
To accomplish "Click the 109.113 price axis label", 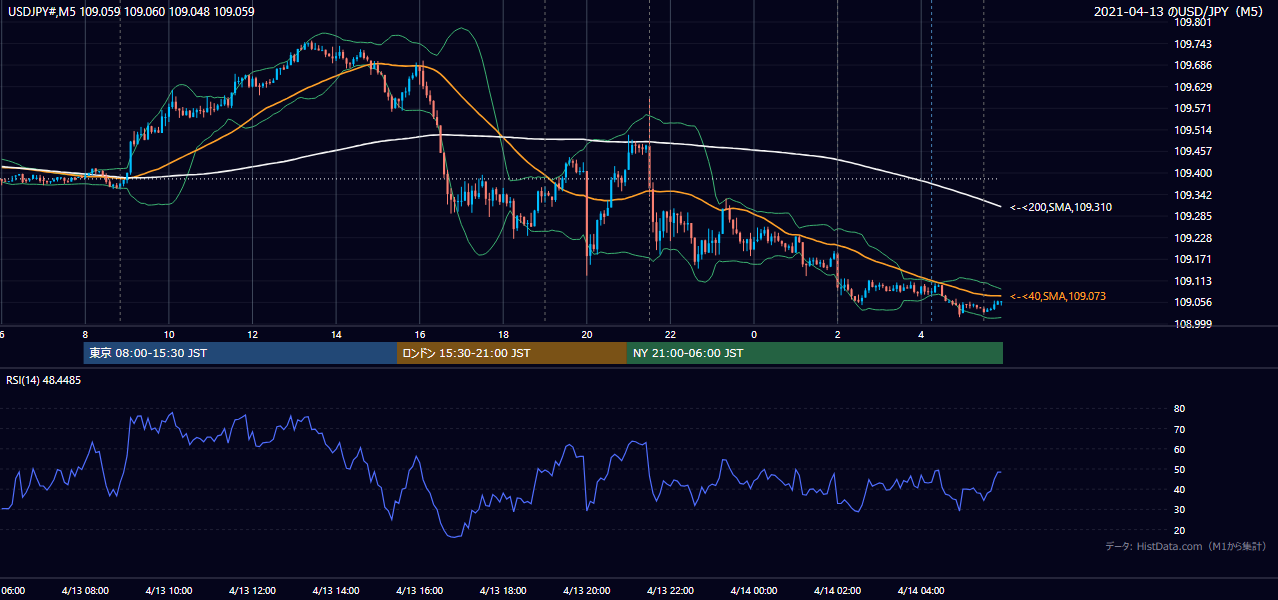I will coord(1192,281).
